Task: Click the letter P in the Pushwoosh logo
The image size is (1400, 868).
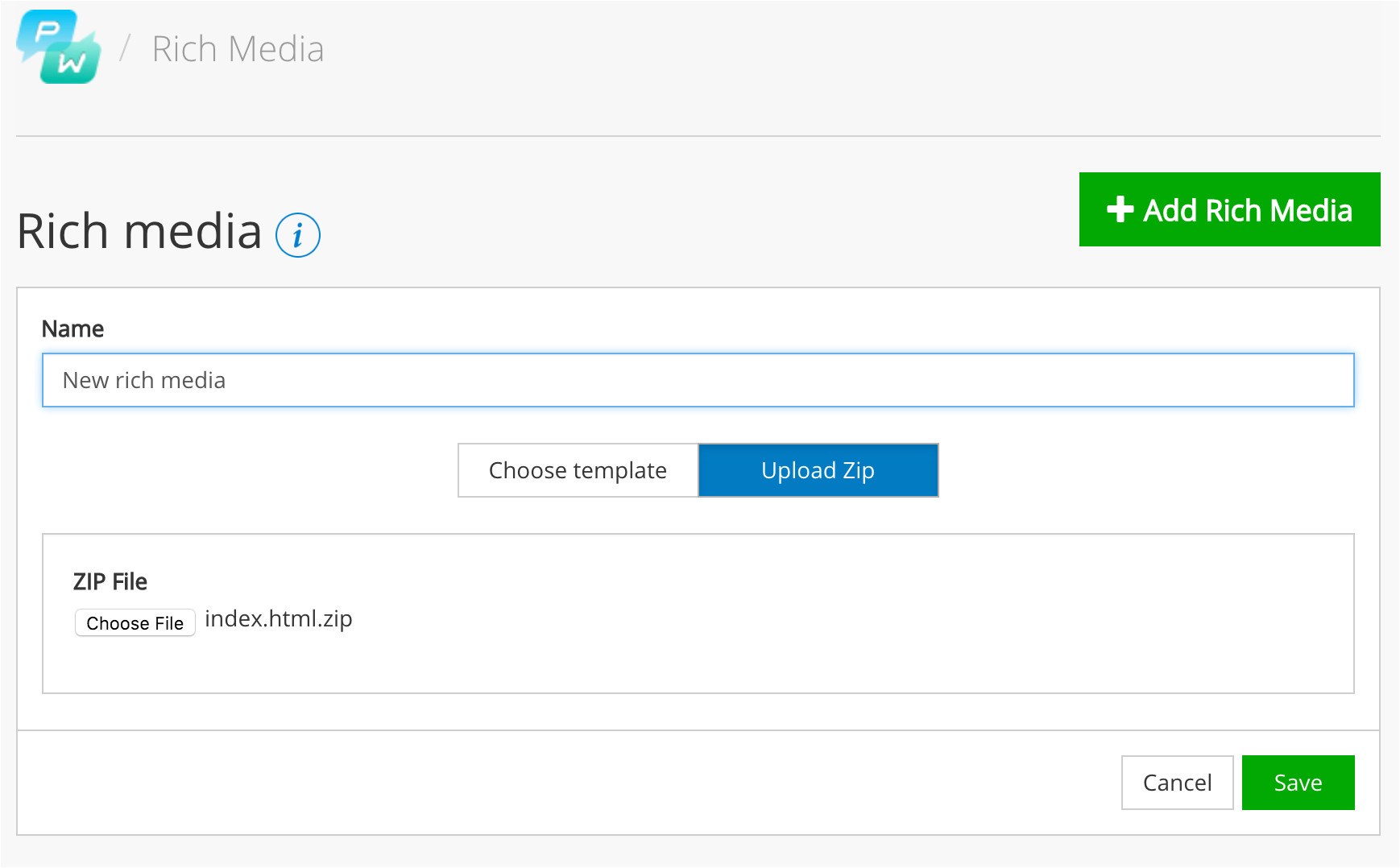Action: [47, 31]
